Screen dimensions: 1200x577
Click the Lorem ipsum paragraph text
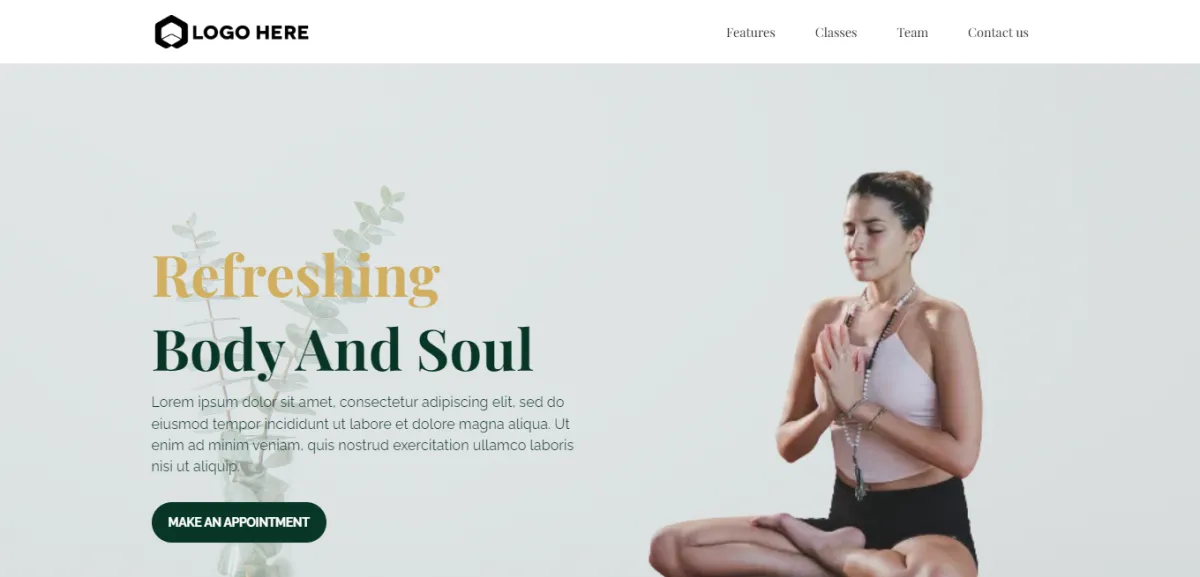click(363, 434)
